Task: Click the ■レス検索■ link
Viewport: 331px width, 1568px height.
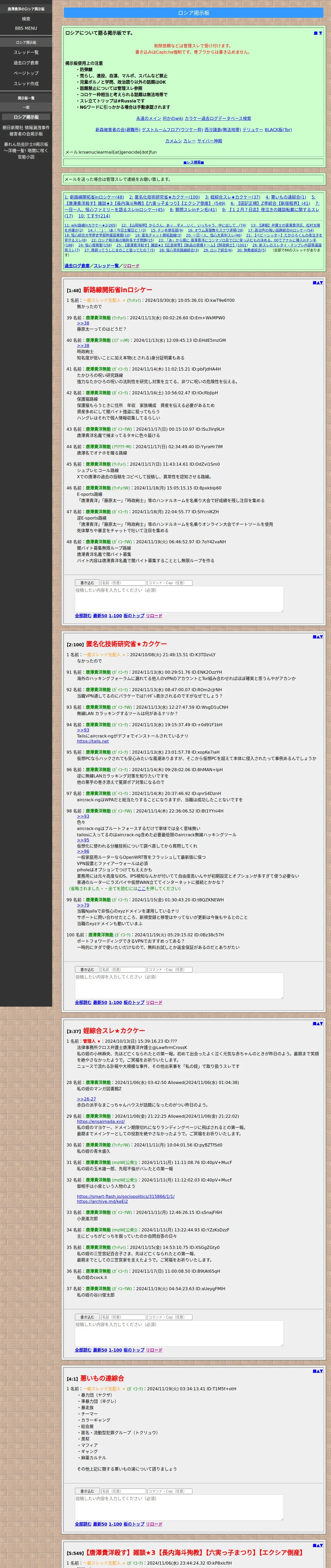Action: click(193, 163)
